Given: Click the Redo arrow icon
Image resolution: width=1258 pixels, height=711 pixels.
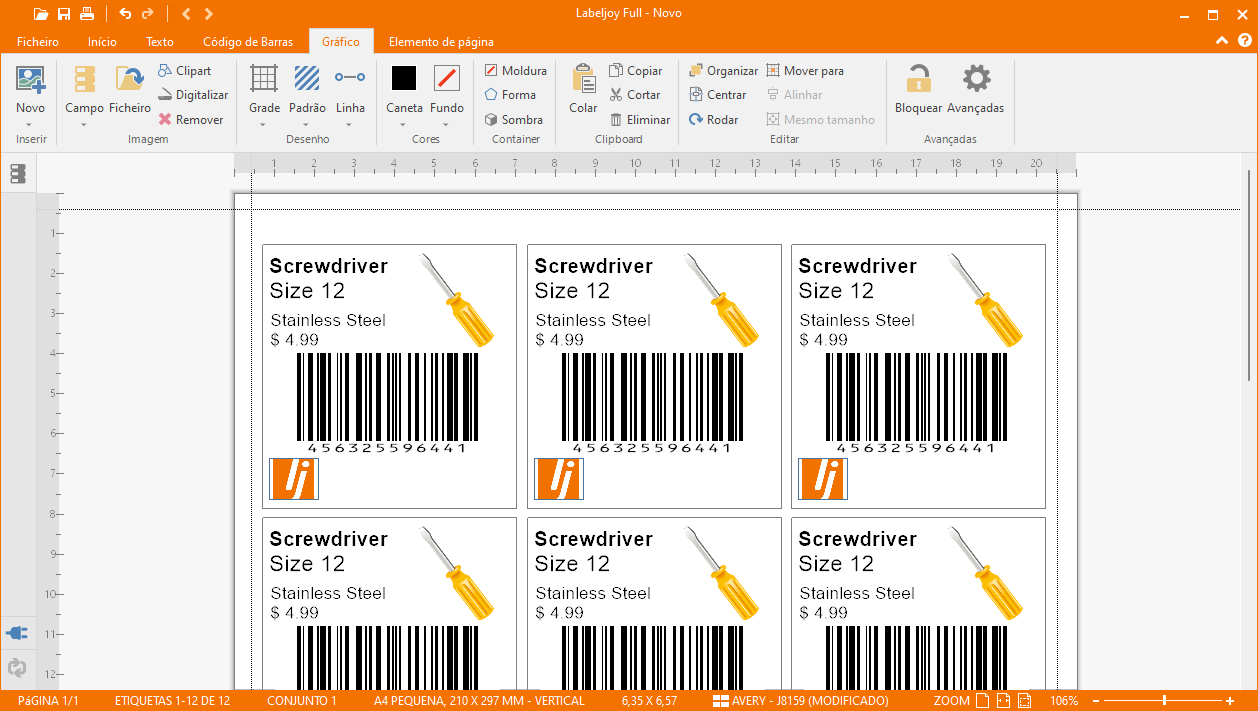Looking at the screenshot, I should pos(148,14).
